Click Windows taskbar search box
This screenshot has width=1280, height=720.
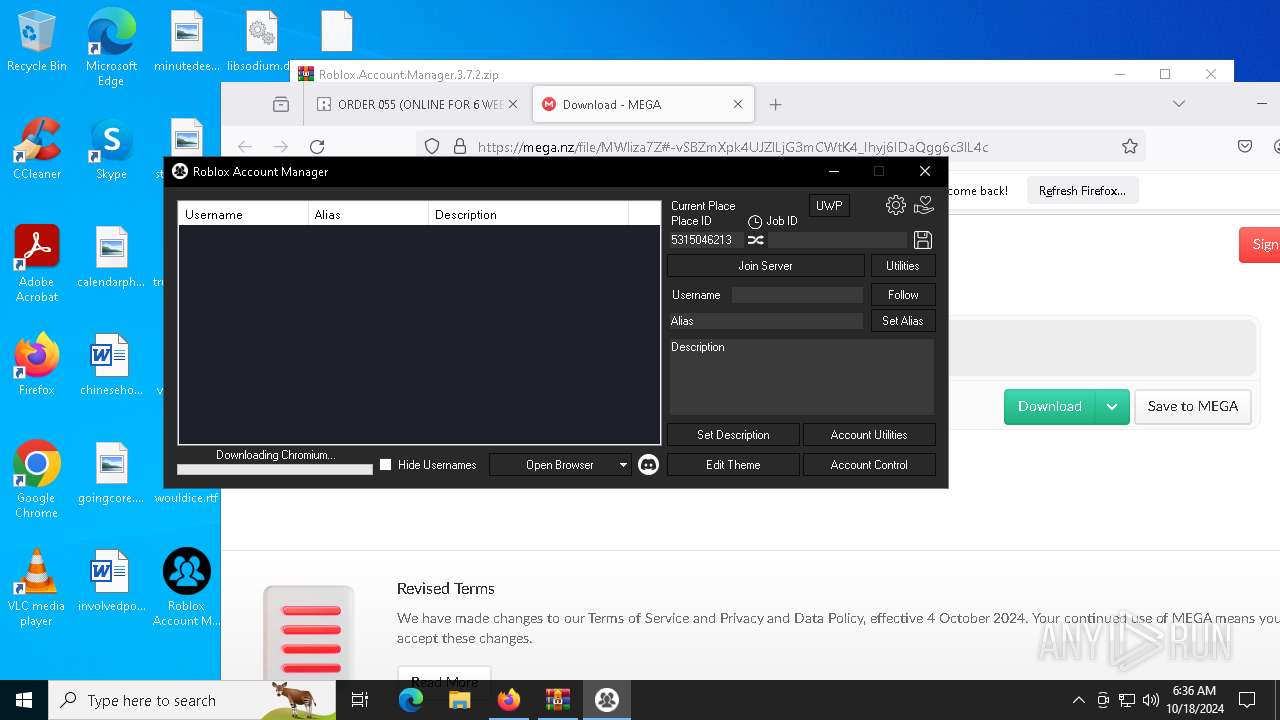click(192, 700)
